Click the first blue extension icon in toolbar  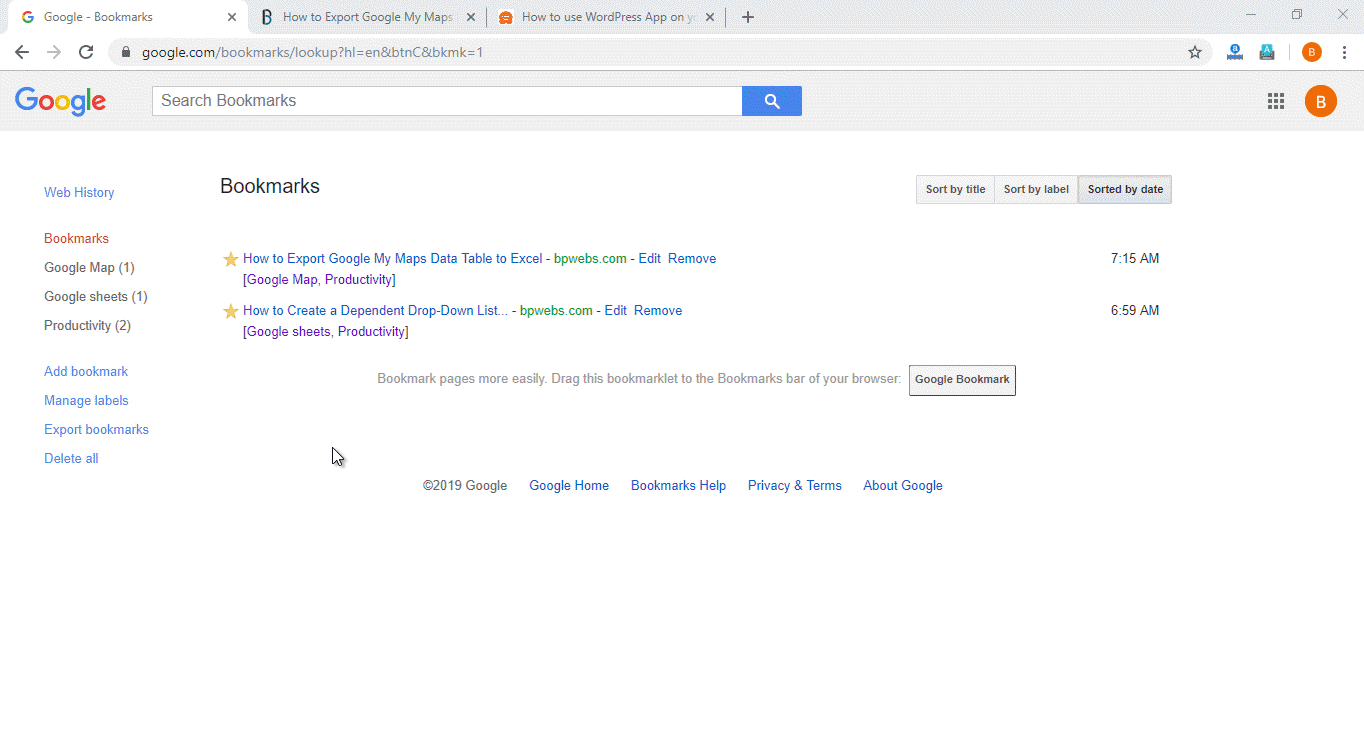1235,52
